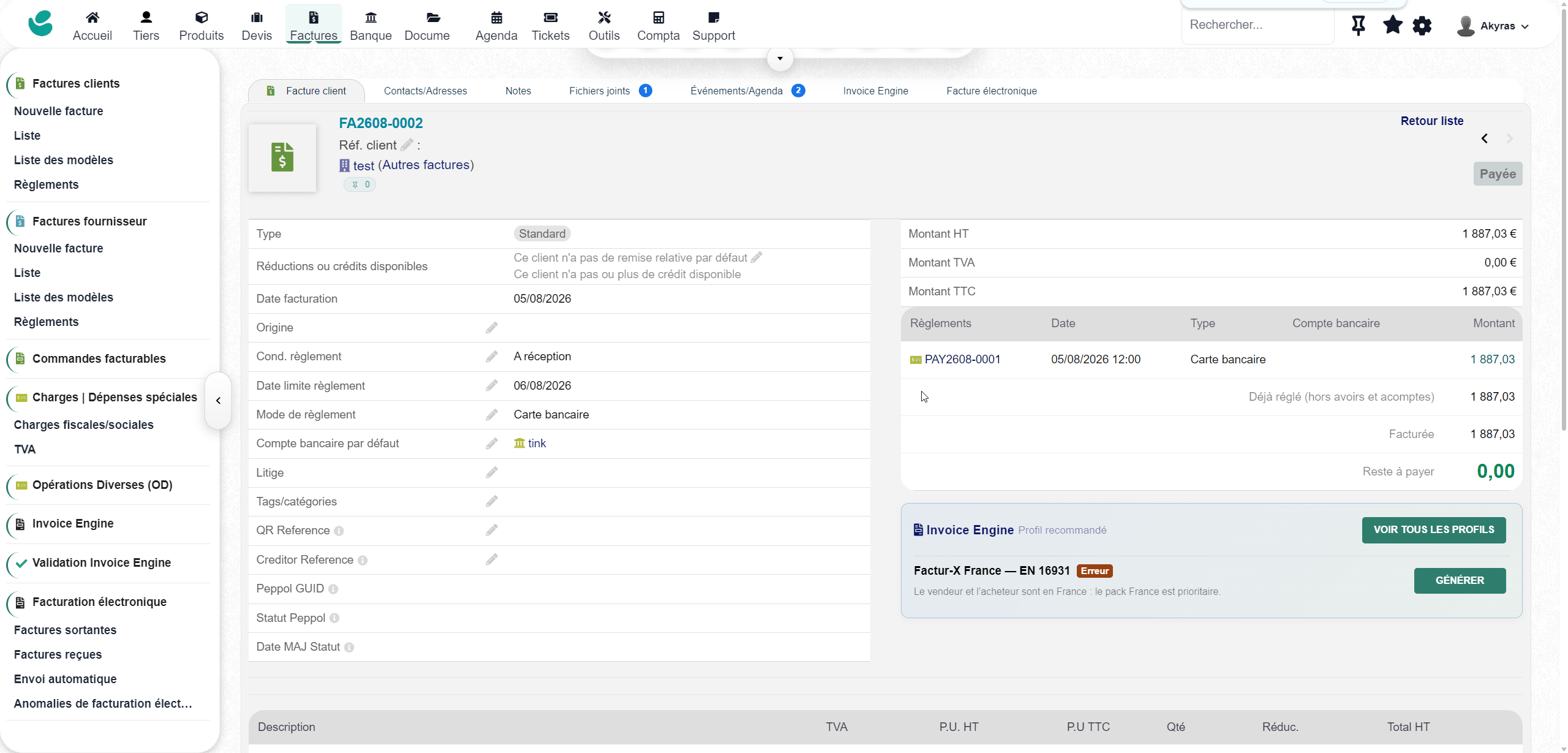Open the Agenda calendar icon
The image size is (1568, 753).
point(497,17)
